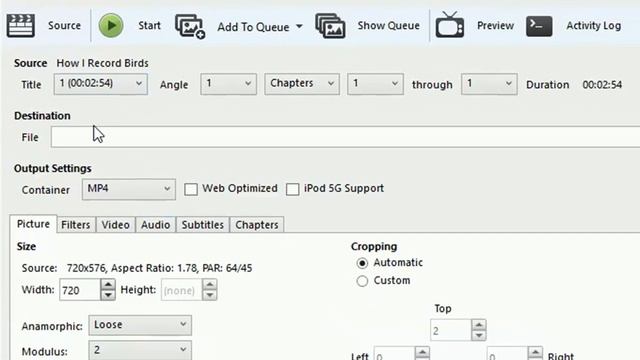Switch to the Filters tab
This screenshot has width=640, height=360.
coord(76,224)
